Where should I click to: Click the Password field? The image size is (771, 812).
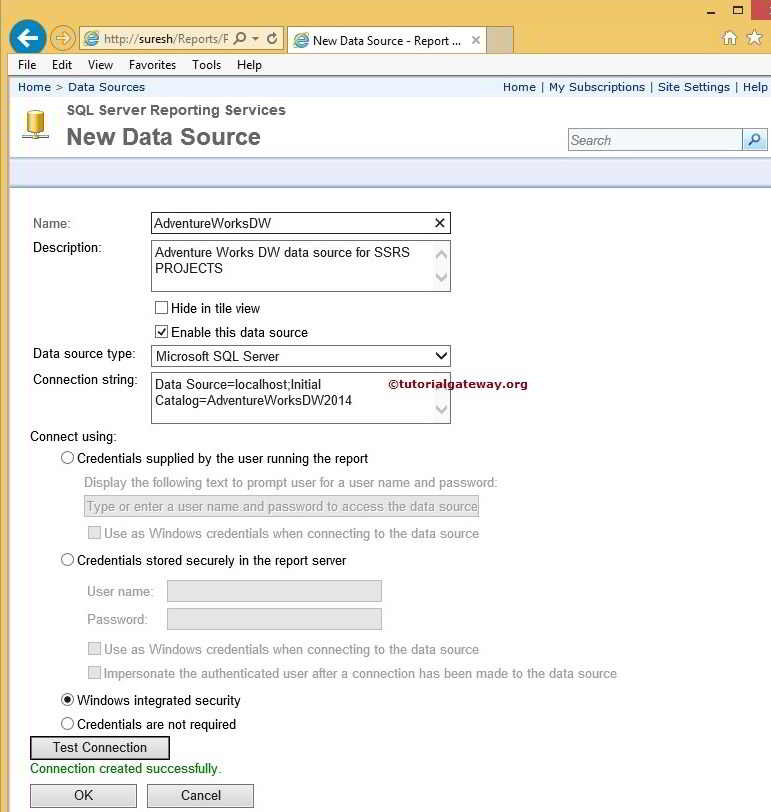click(274, 619)
